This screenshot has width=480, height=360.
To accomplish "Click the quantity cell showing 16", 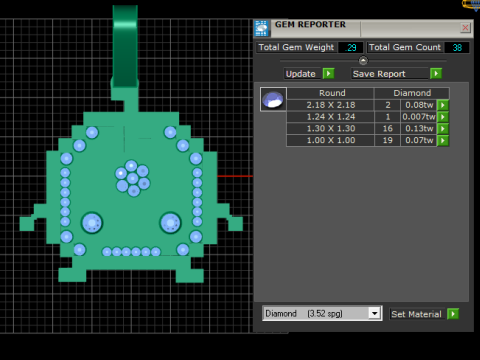I will (x=387, y=129).
